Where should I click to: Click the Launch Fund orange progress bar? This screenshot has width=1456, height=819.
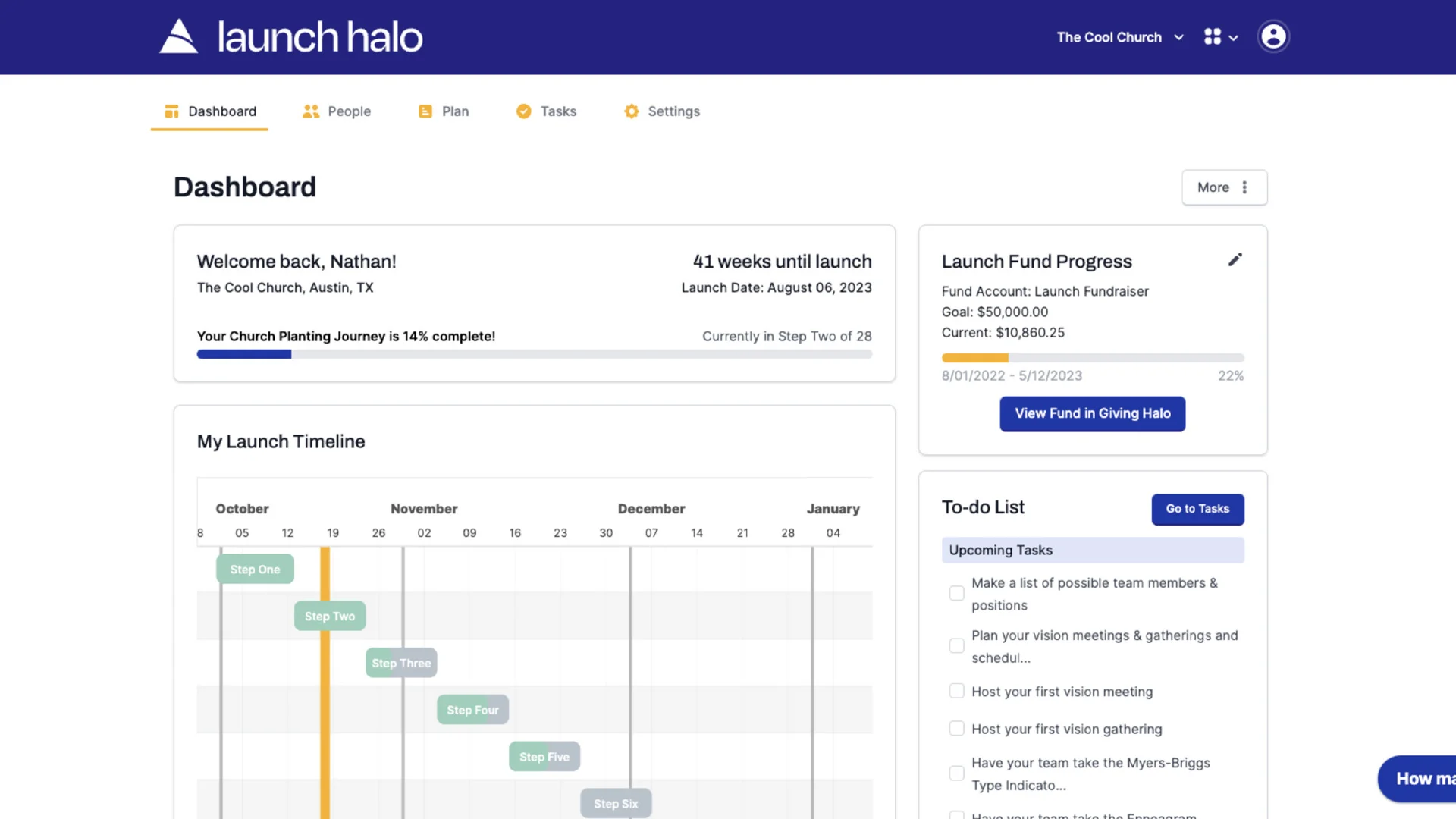pos(975,358)
